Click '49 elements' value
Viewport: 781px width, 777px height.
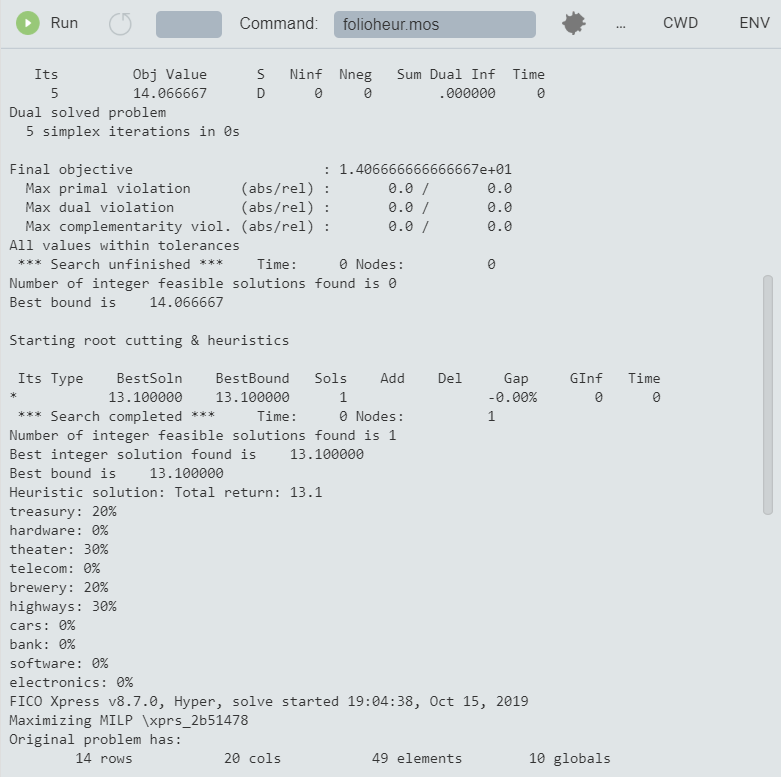pyautogui.click(x=417, y=759)
